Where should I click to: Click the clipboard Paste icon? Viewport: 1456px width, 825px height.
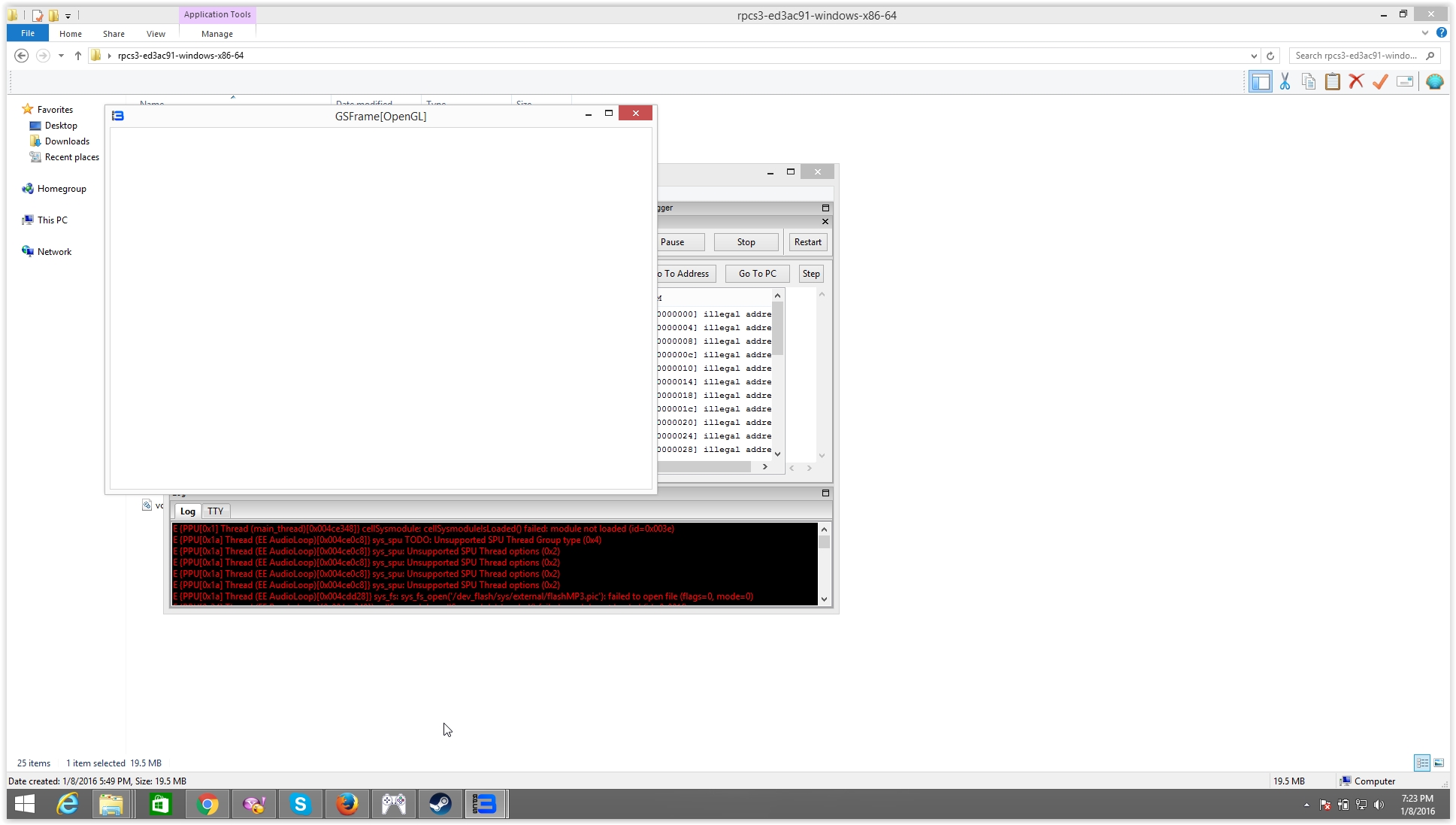[x=1333, y=82]
